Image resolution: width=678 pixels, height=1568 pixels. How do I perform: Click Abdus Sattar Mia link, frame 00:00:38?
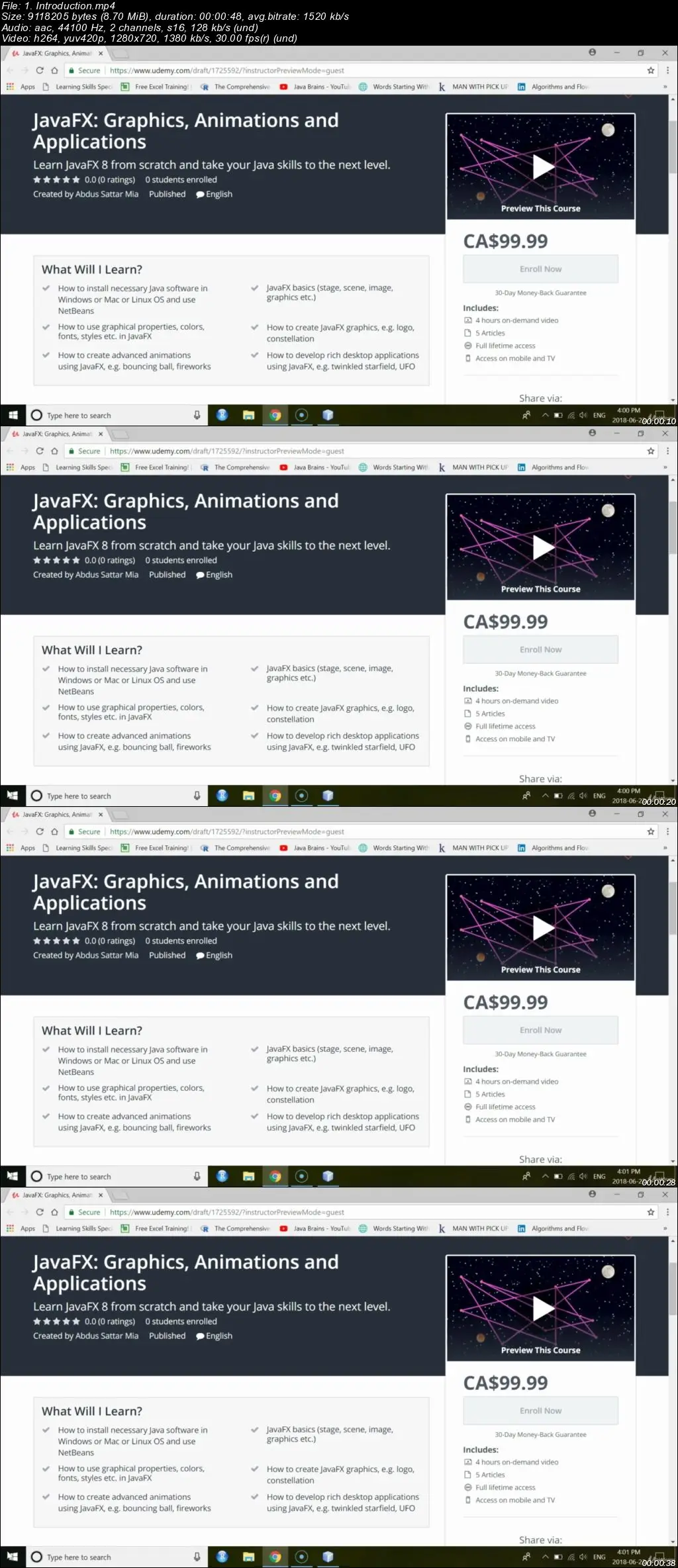pyautogui.click(x=107, y=1336)
